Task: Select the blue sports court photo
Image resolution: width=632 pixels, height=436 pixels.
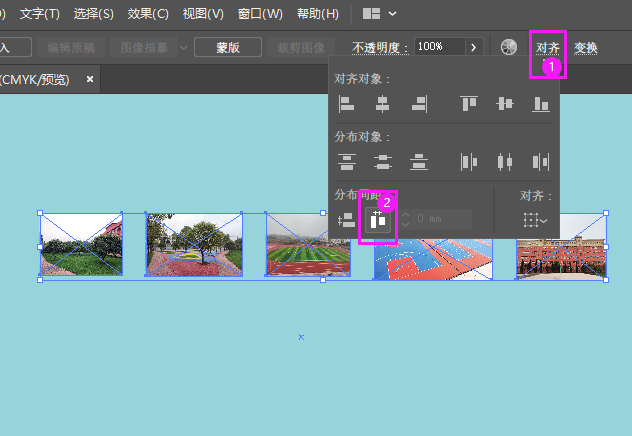Action: click(433, 260)
